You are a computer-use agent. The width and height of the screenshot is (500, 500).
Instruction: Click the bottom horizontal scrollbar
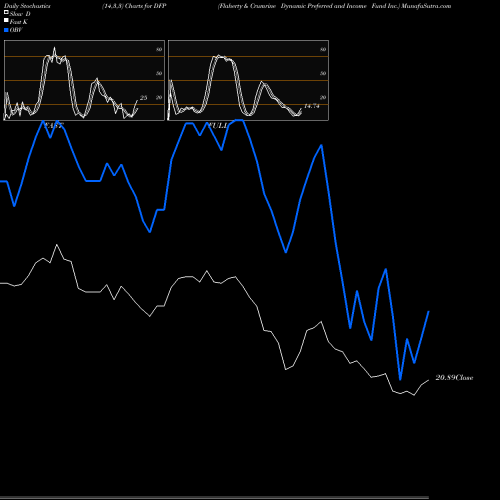[214, 498]
